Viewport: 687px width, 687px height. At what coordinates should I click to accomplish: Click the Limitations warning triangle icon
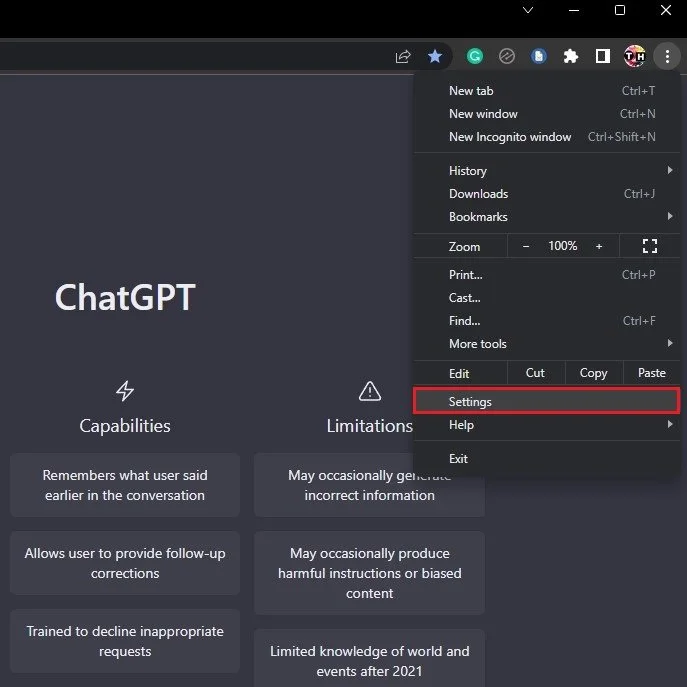(x=370, y=391)
